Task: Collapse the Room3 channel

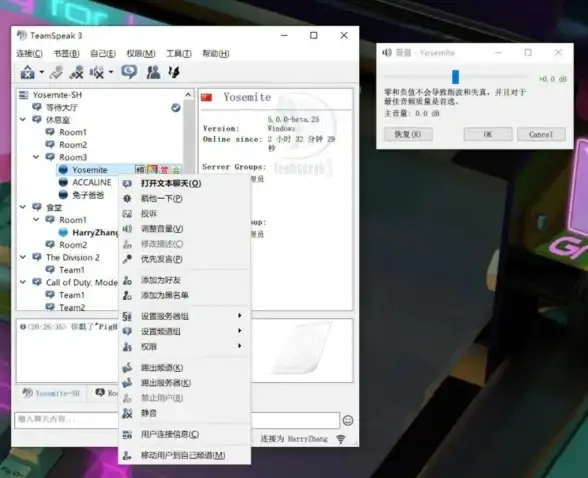Action: (36, 157)
